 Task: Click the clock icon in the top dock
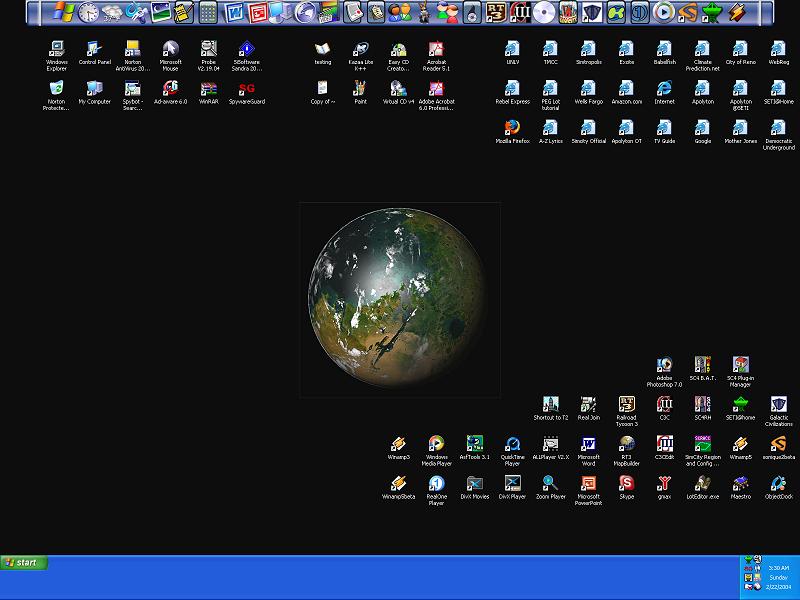click(88, 12)
